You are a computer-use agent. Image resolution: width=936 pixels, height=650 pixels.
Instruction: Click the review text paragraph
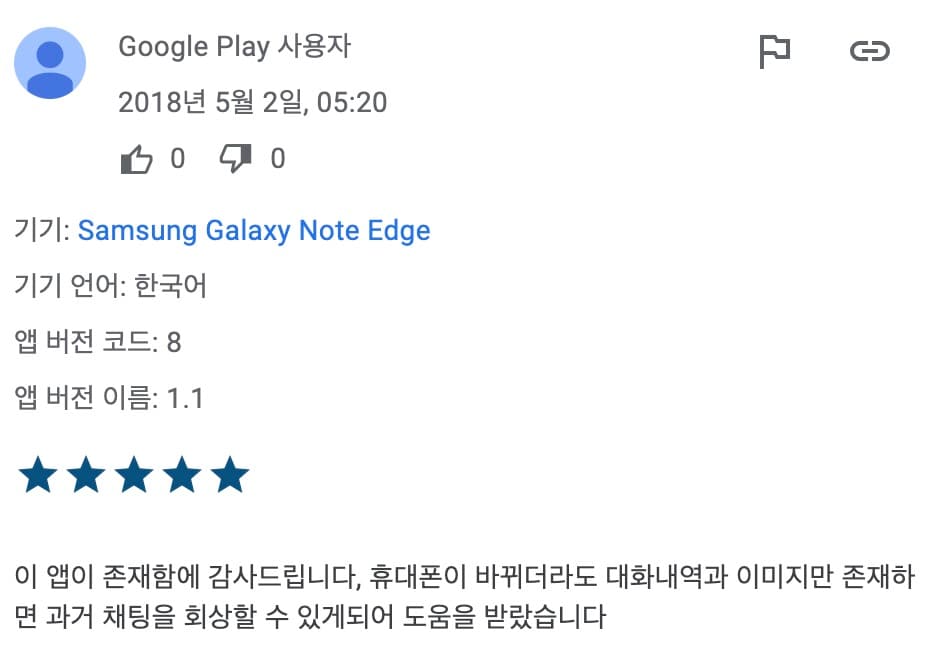[462, 597]
